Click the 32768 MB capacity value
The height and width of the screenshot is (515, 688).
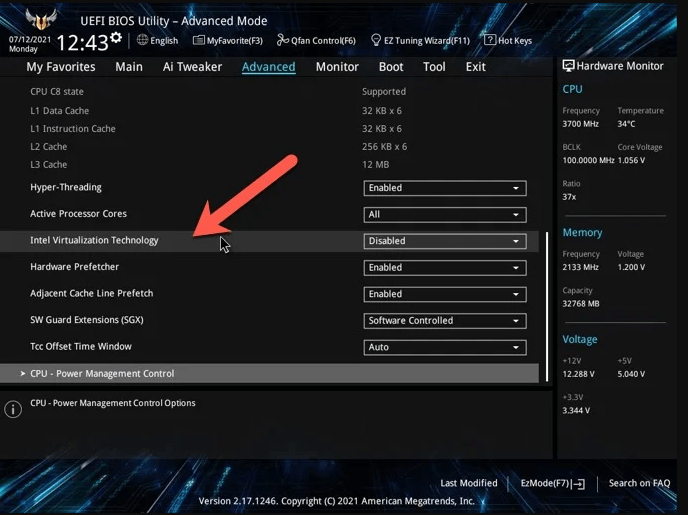tap(580, 304)
